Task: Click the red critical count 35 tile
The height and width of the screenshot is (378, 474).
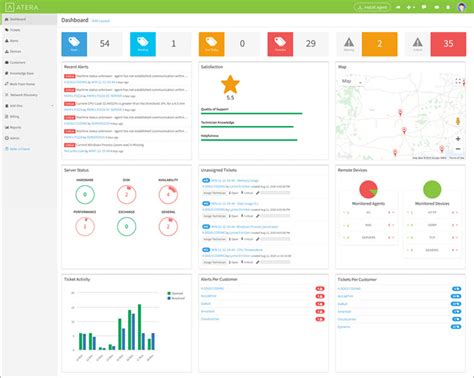Action: pos(448,44)
